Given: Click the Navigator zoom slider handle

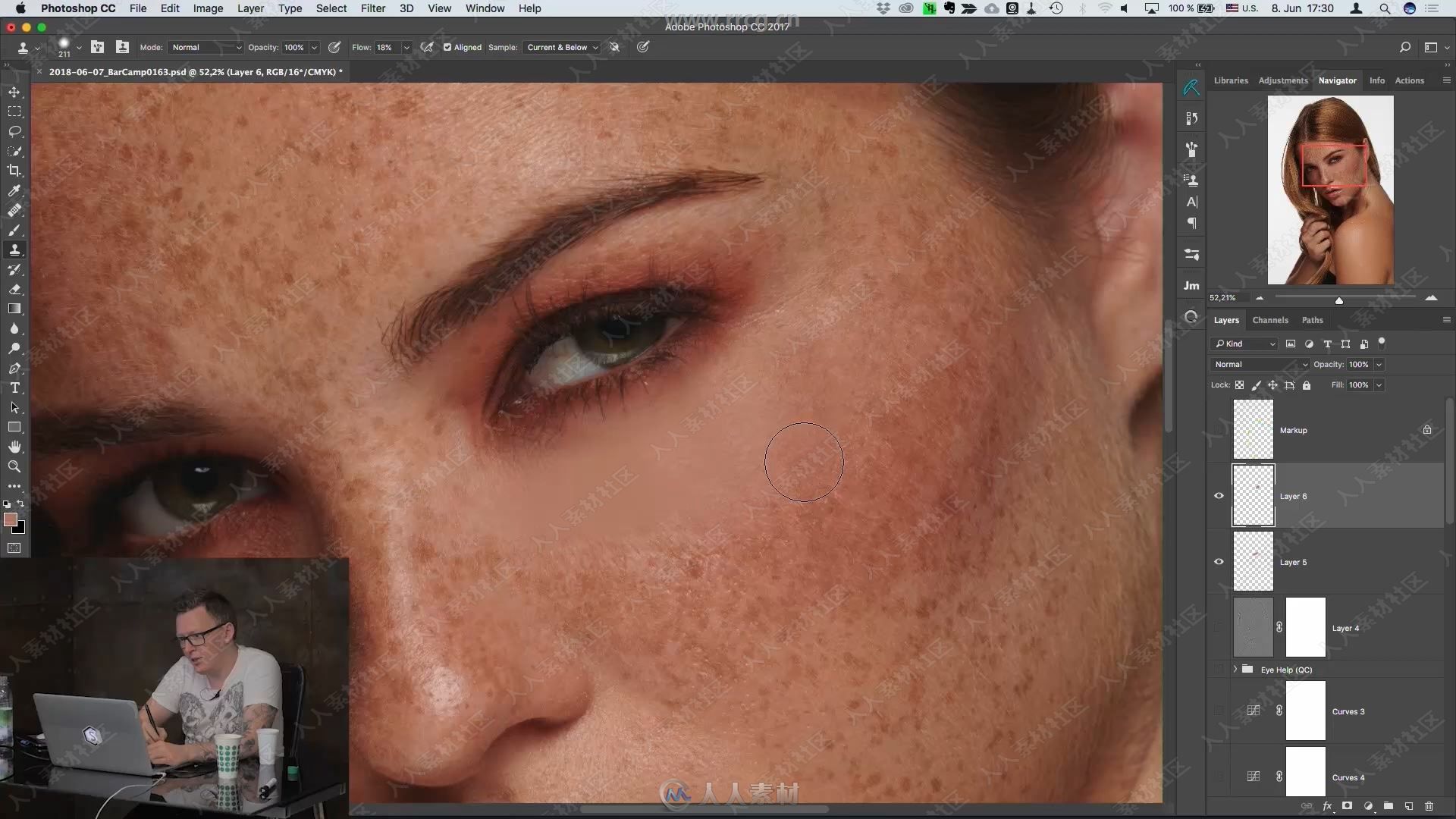Looking at the screenshot, I should [1339, 300].
